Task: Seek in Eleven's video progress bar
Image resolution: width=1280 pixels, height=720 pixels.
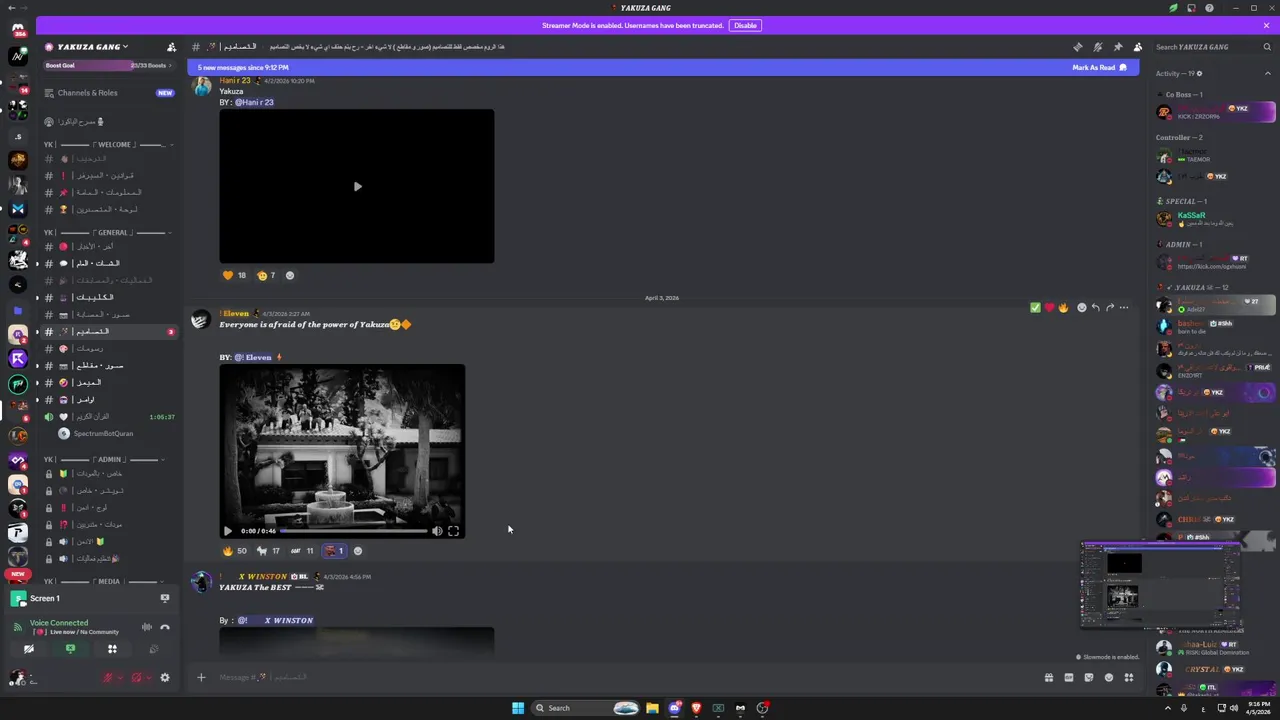Action: 353,531
